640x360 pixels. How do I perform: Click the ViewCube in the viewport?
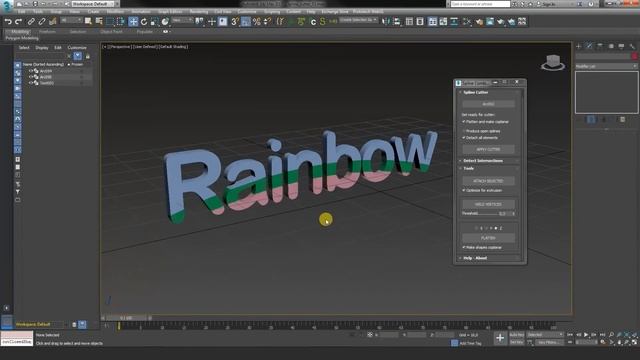pos(553,62)
